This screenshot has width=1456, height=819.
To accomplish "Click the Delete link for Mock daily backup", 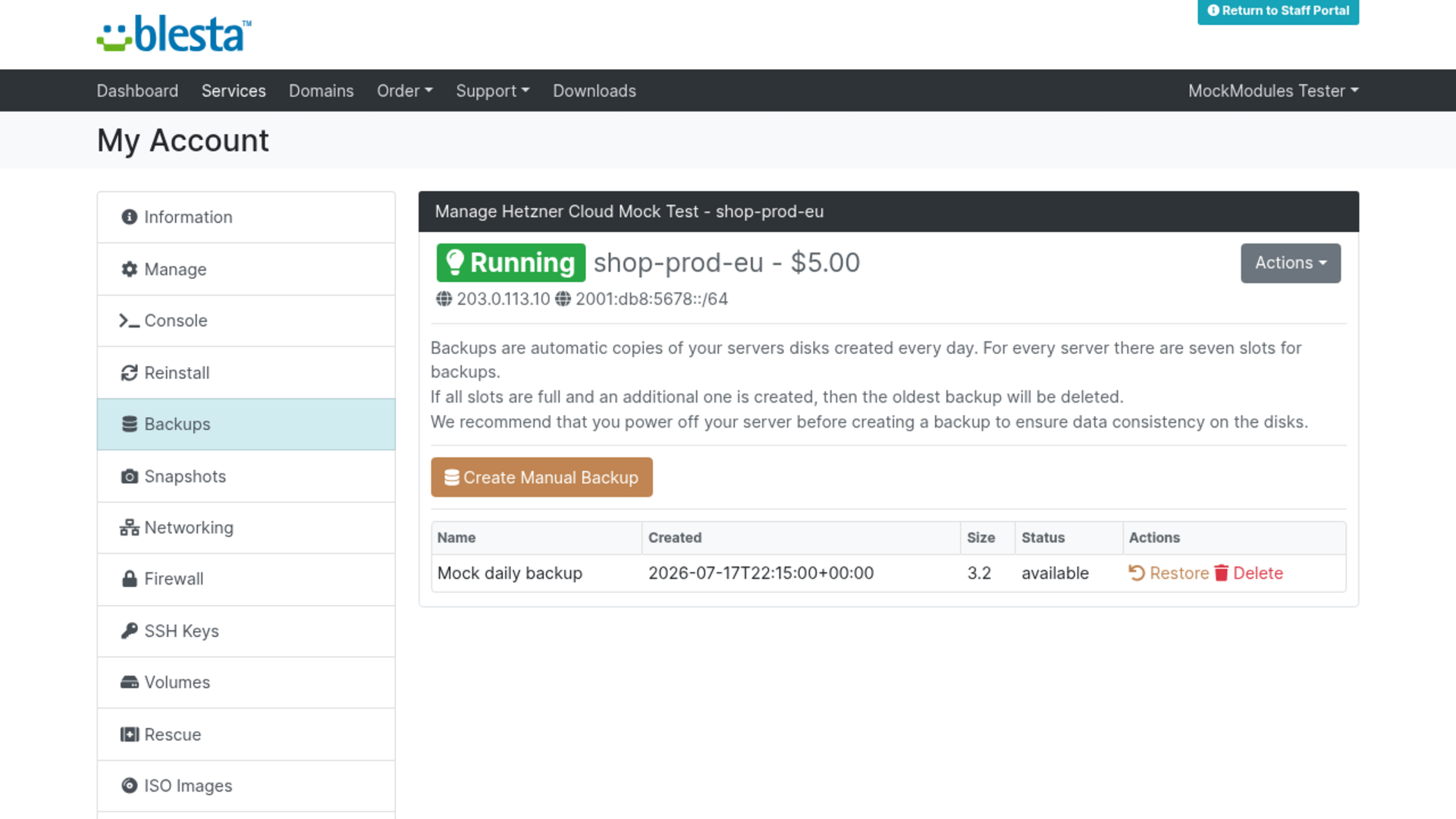I will tap(1249, 573).
